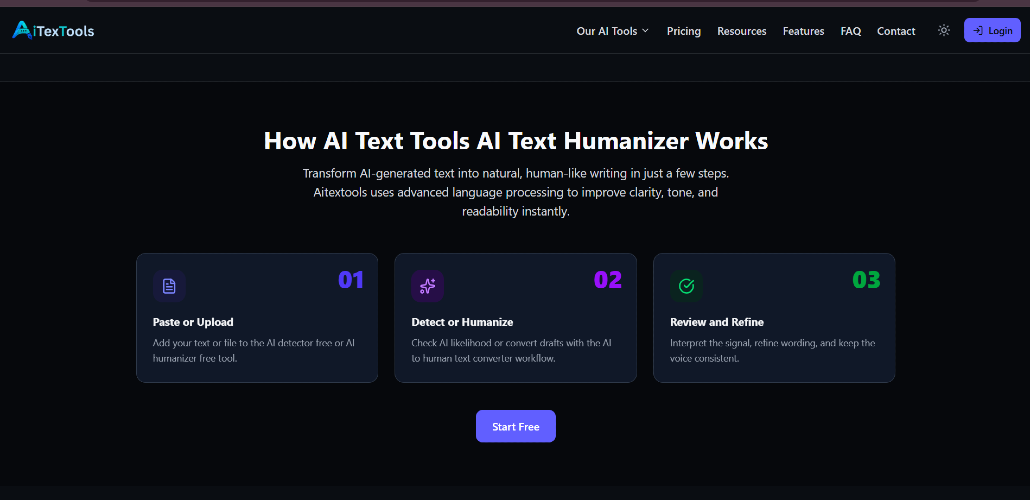
Task: Open the Features section link
Action: (803, 31)
